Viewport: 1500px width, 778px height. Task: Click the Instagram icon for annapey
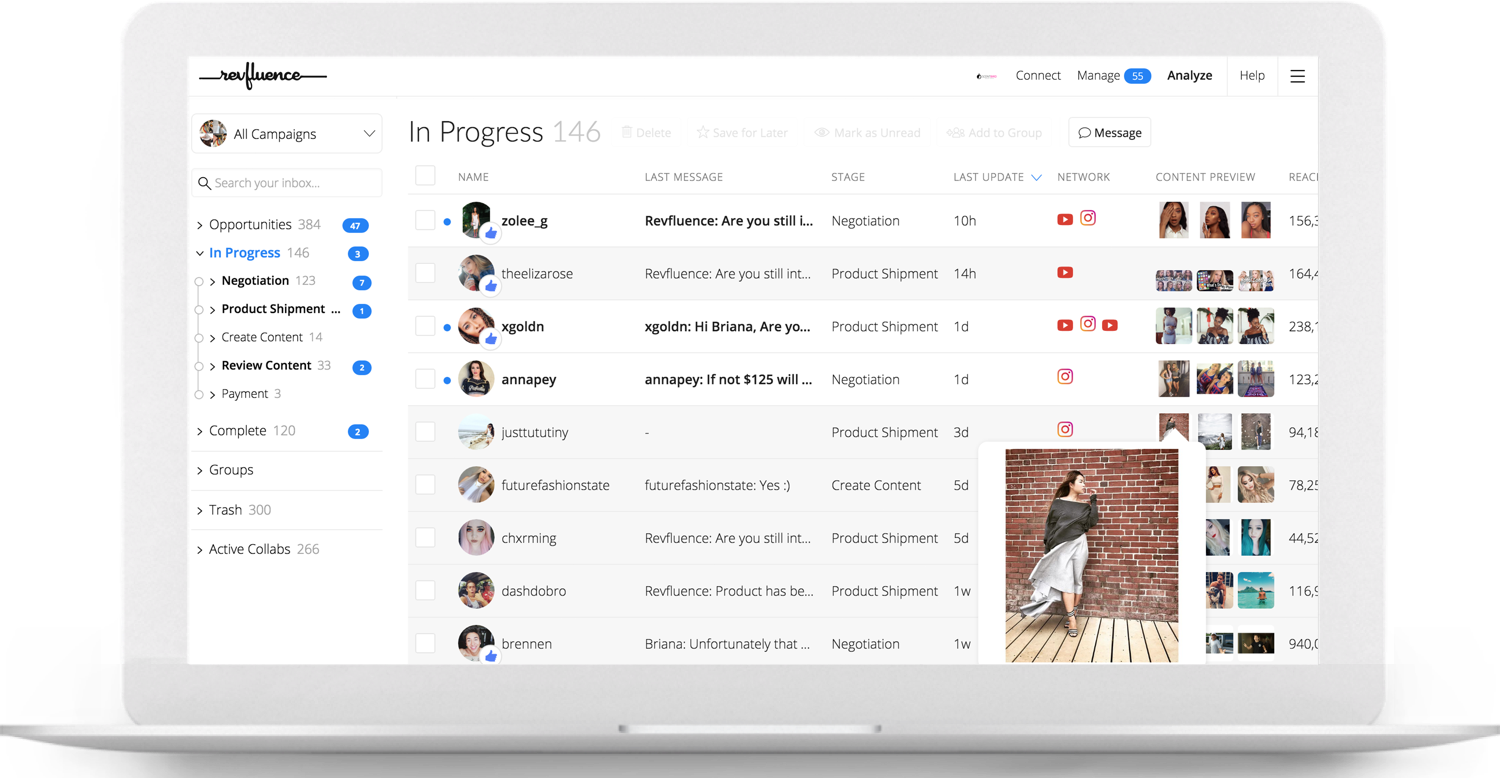[x=1065, y=377]
